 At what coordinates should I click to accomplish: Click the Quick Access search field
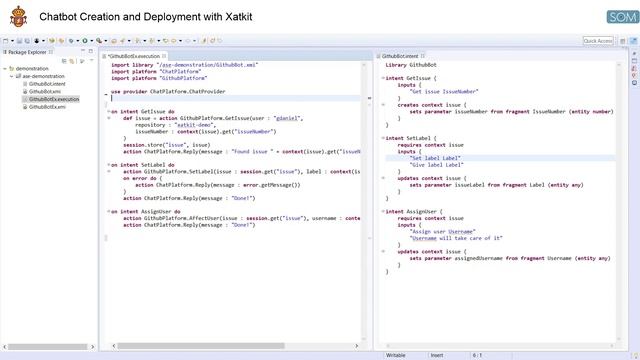[598, 41]
